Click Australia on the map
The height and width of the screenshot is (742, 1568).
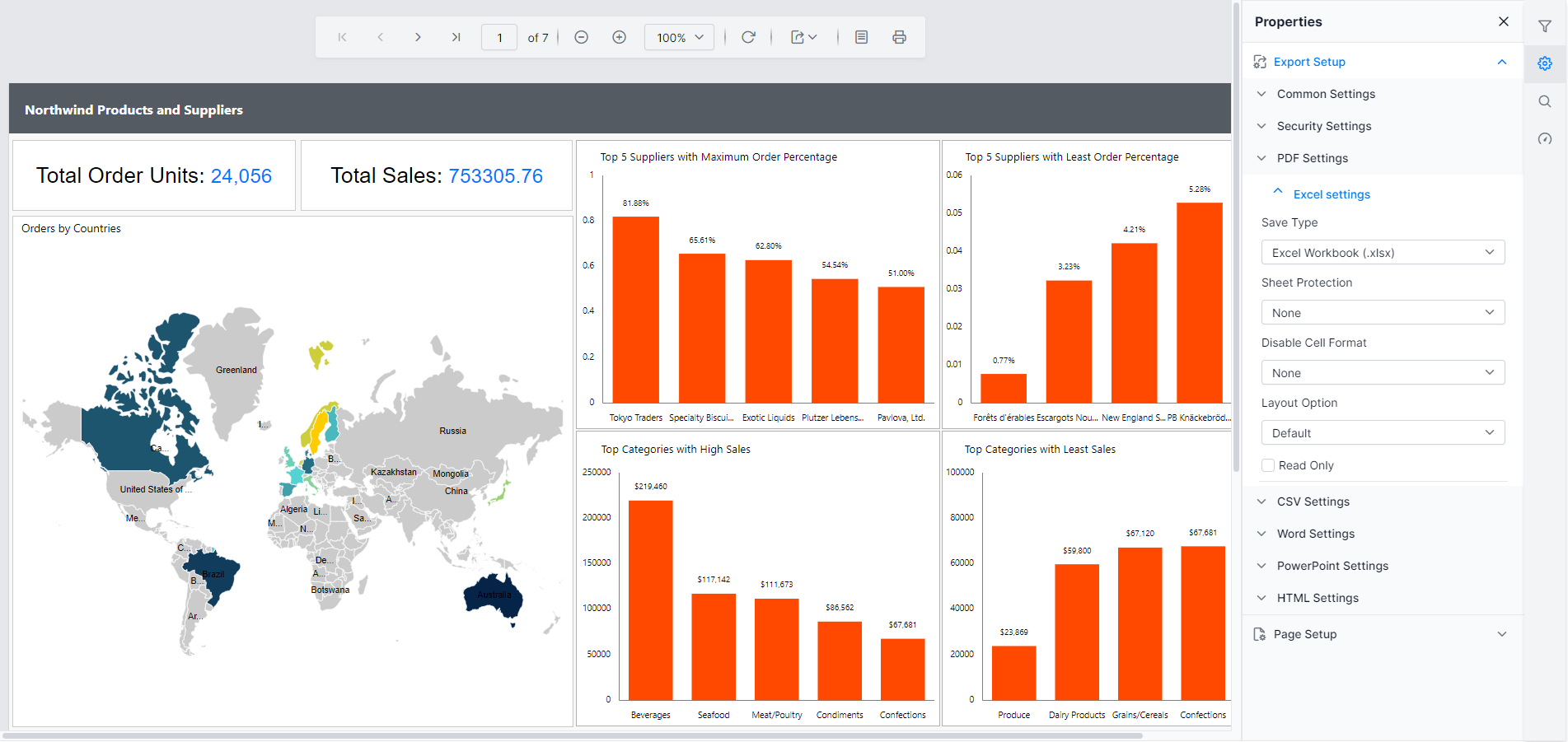494,595
